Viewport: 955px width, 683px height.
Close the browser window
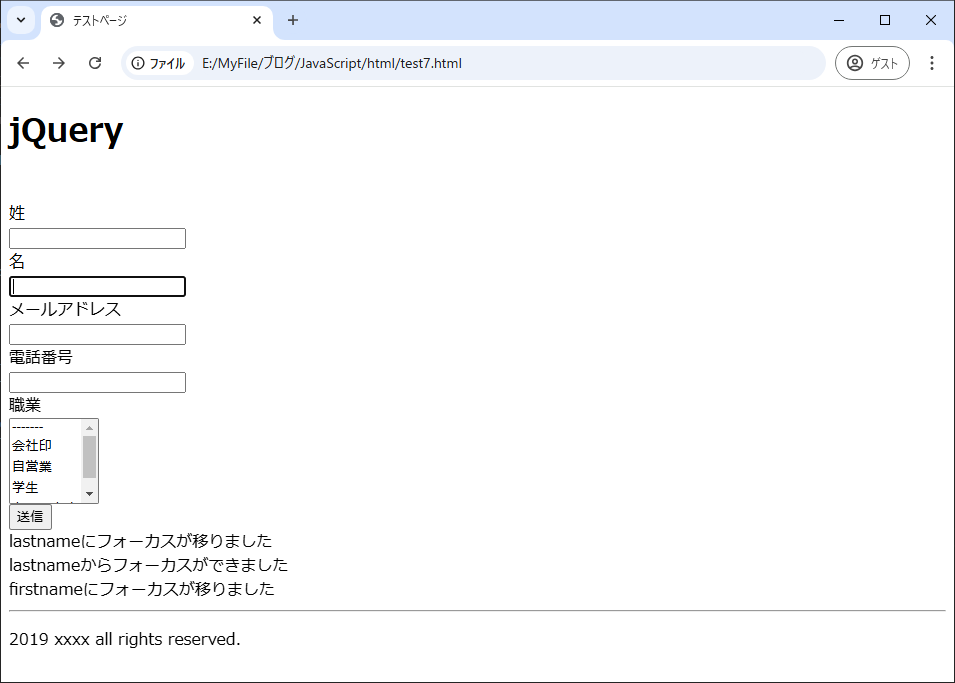coord(931,20)
